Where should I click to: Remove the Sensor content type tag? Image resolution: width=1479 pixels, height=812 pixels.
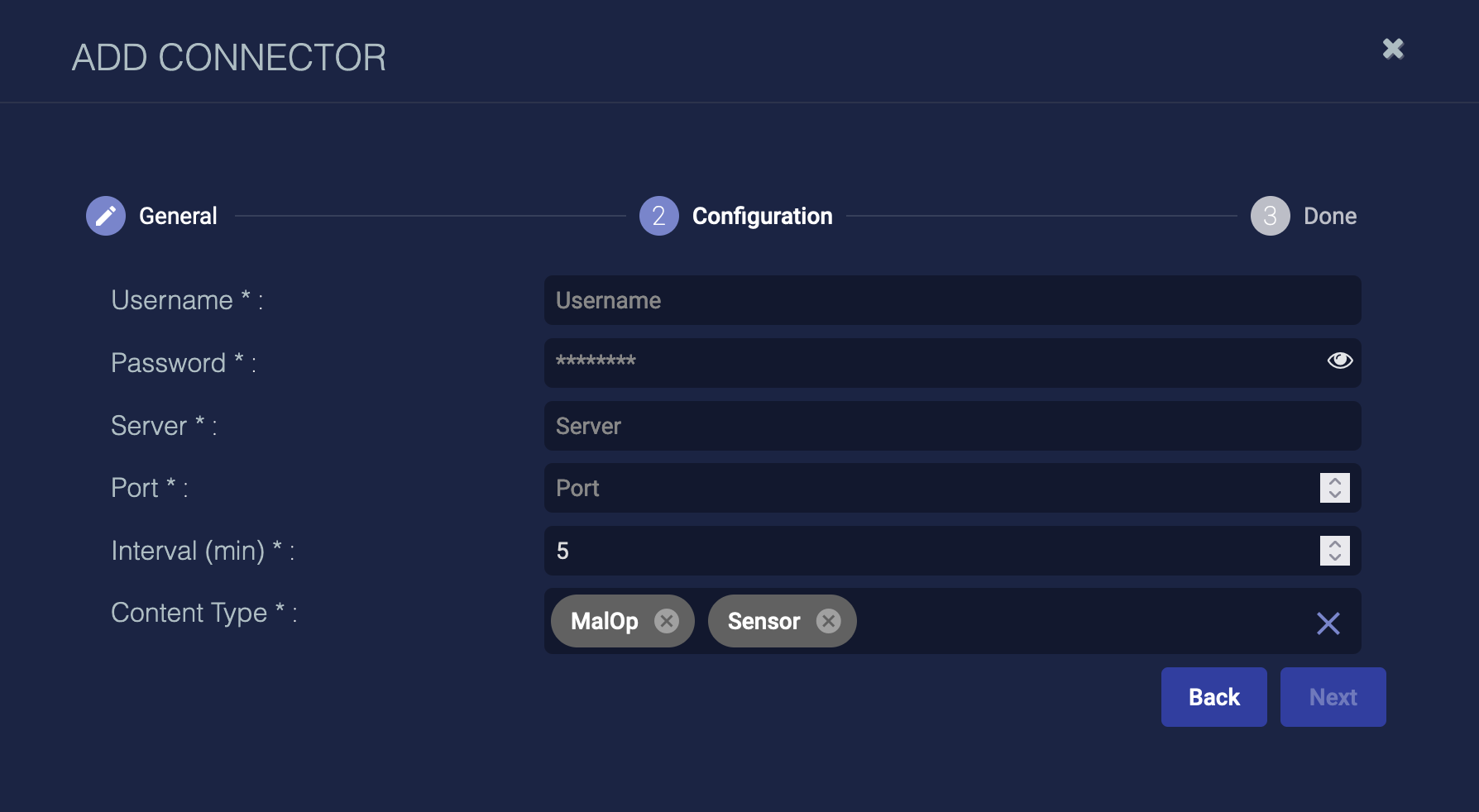tap(828, 621)
